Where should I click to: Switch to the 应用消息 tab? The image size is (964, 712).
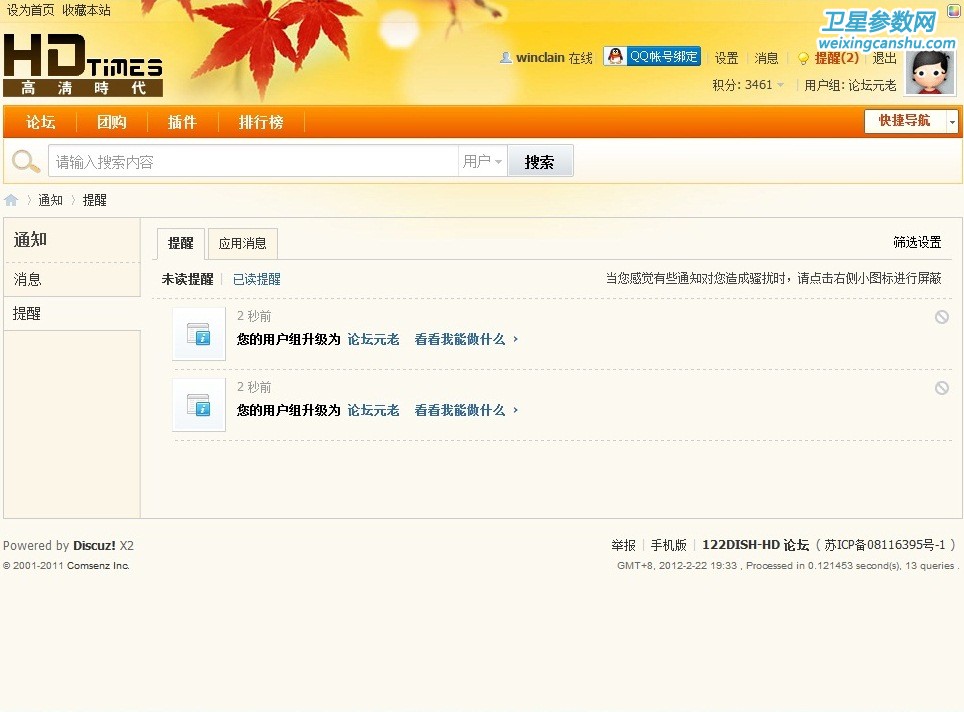(243, 243)
